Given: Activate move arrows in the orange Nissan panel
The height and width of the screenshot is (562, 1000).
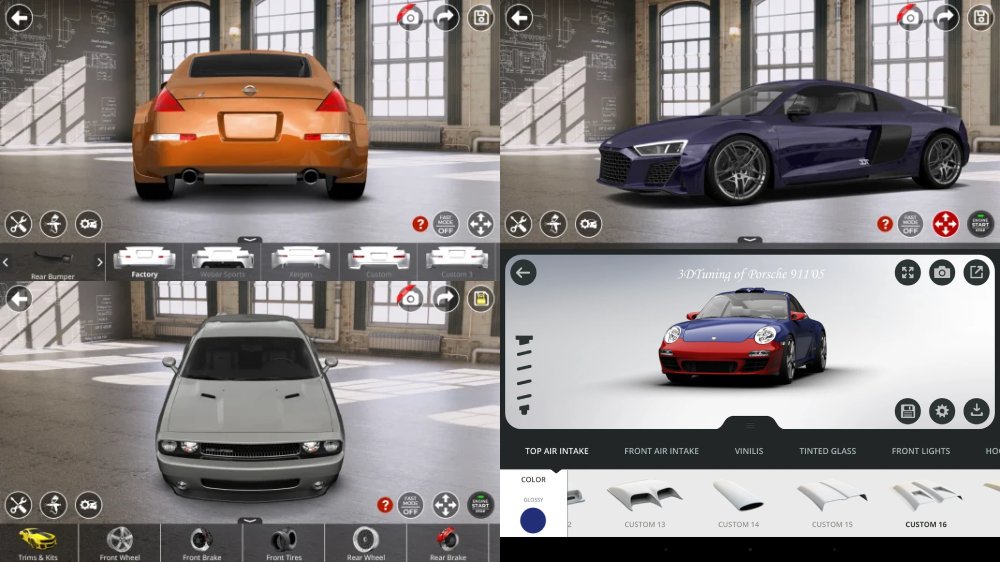Looking at the screenshot, I should (x=481, y=225).
